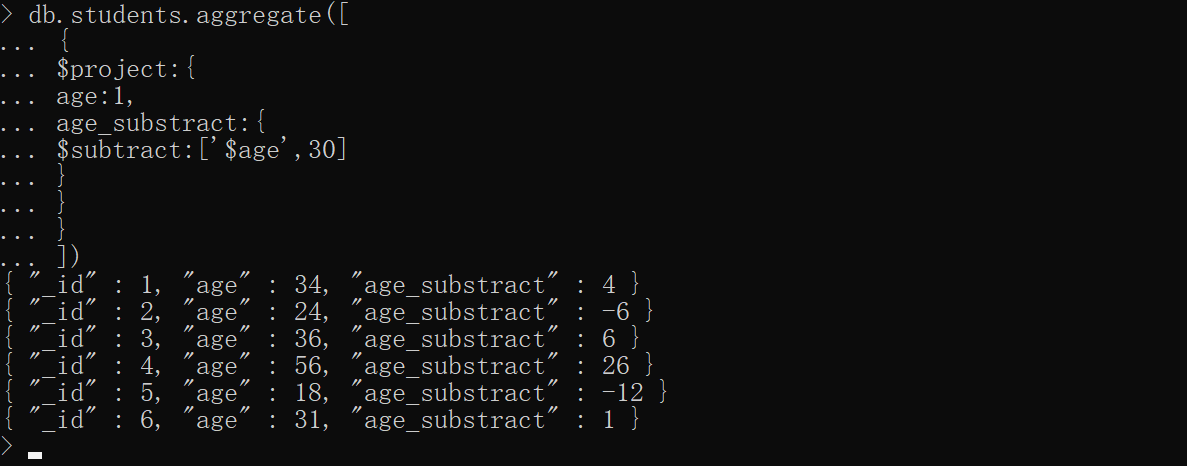Click the result row with _id 1
The width and height of the screenshot is (1187, 466).
click(320, 285)
